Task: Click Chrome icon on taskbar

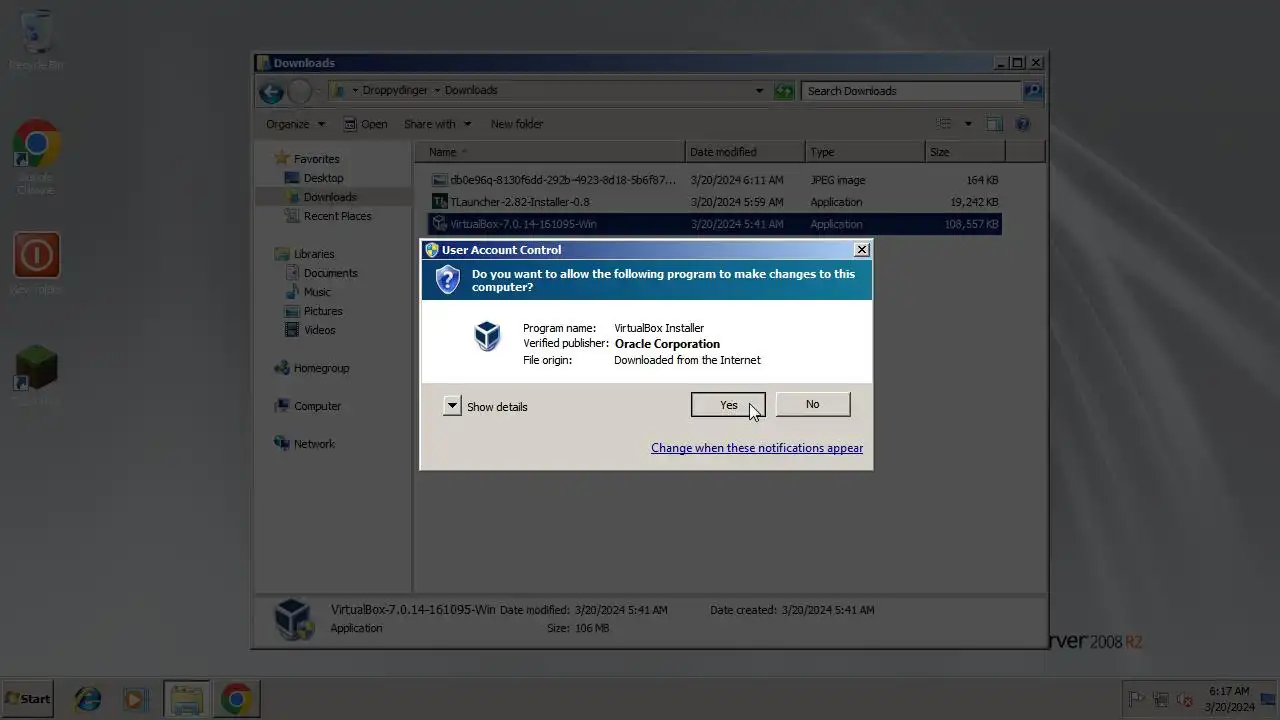Action: click(237, 699)
